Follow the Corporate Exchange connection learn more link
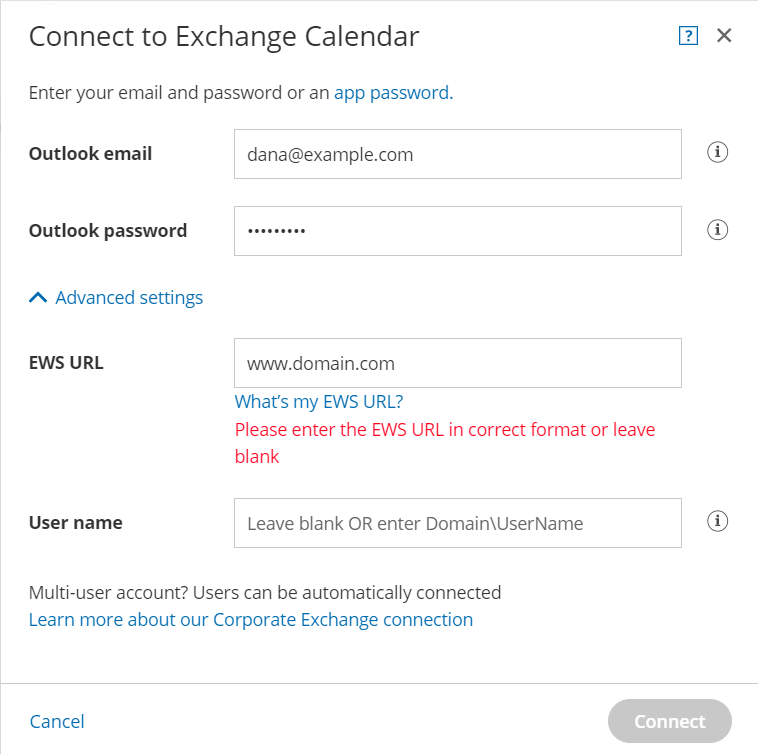The width and height of the screenshot is (758, 754). click(x=250, y=620)
